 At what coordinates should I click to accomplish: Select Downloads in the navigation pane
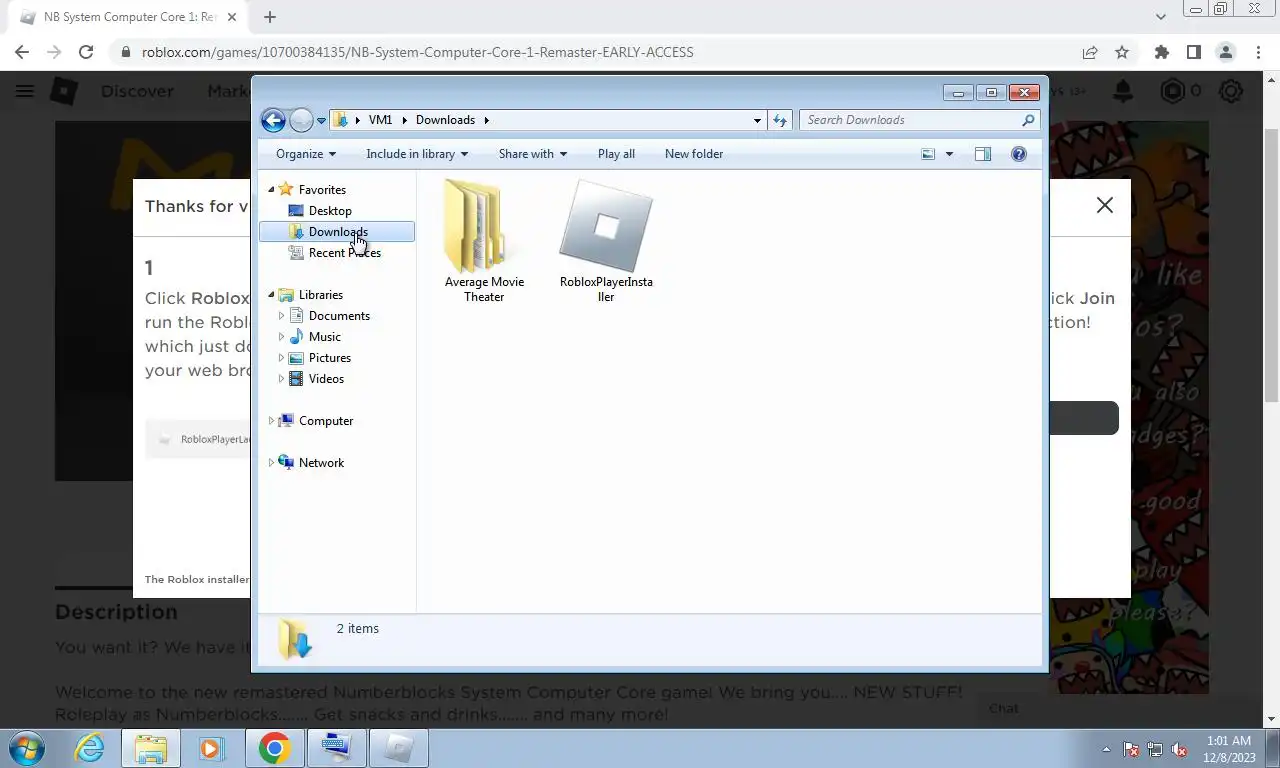(337, 232)
